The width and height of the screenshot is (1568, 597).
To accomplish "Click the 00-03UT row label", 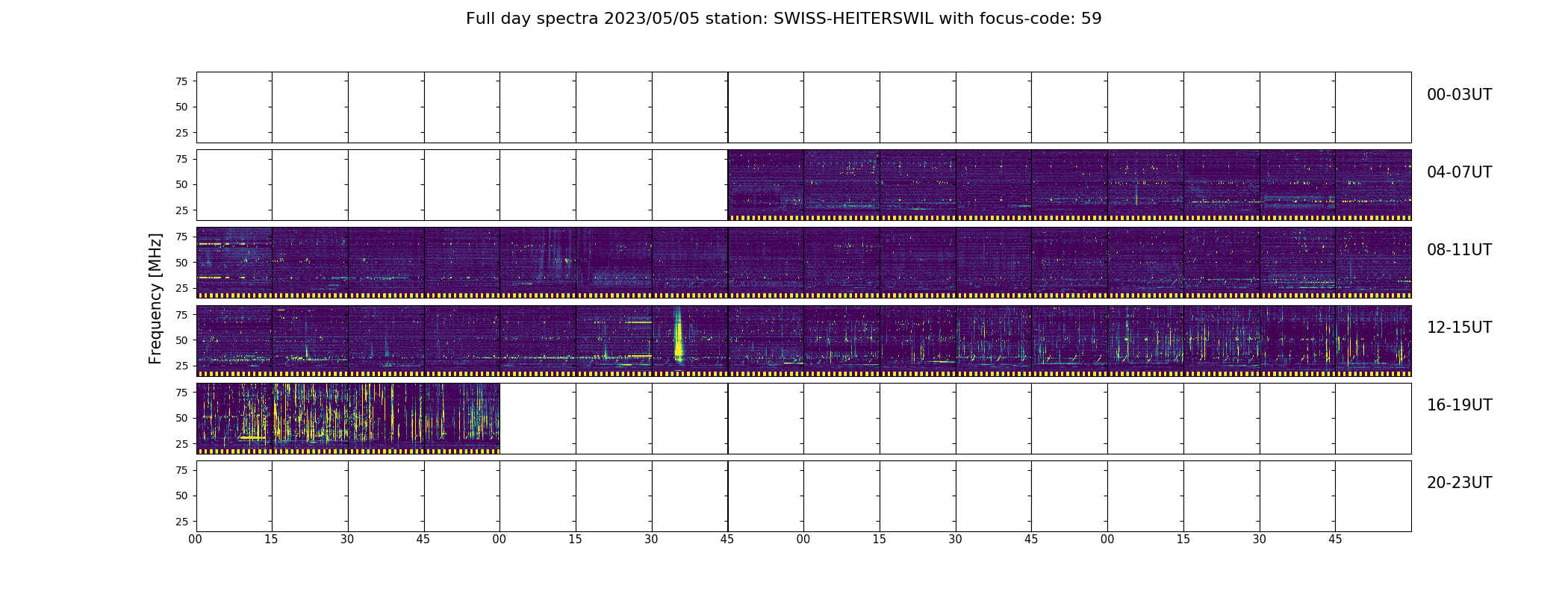I will click(x=1459, y=95).
